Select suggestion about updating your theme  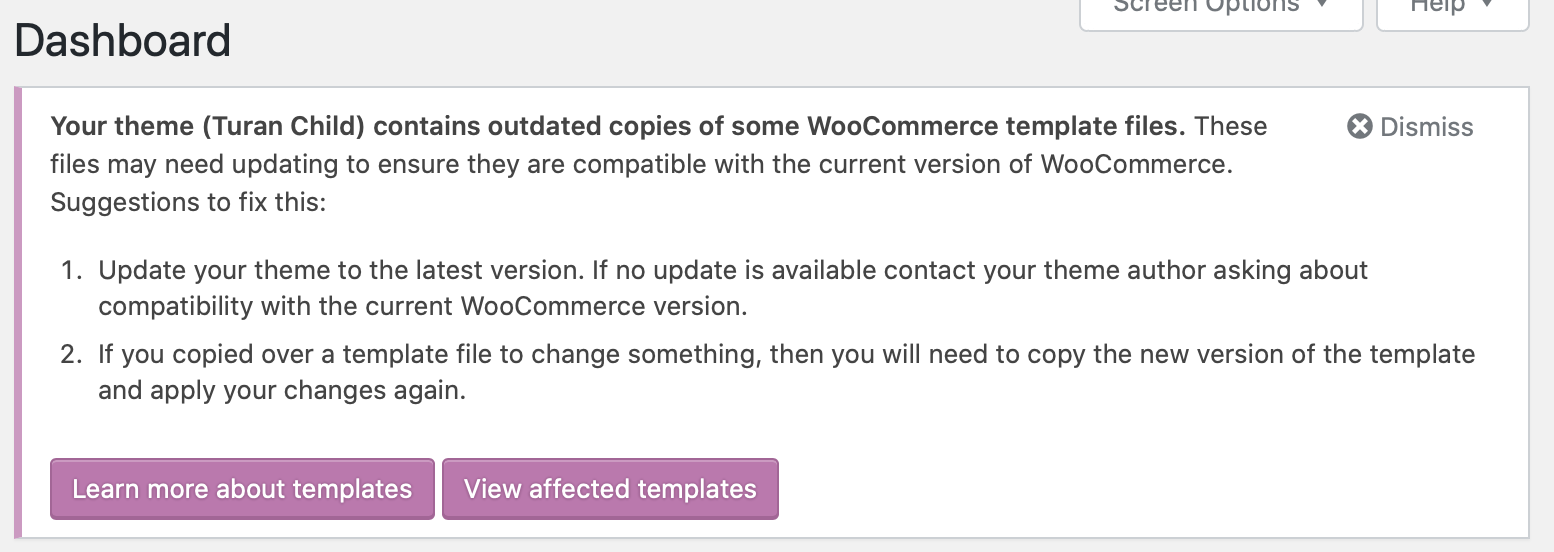(x=733, y=288)
